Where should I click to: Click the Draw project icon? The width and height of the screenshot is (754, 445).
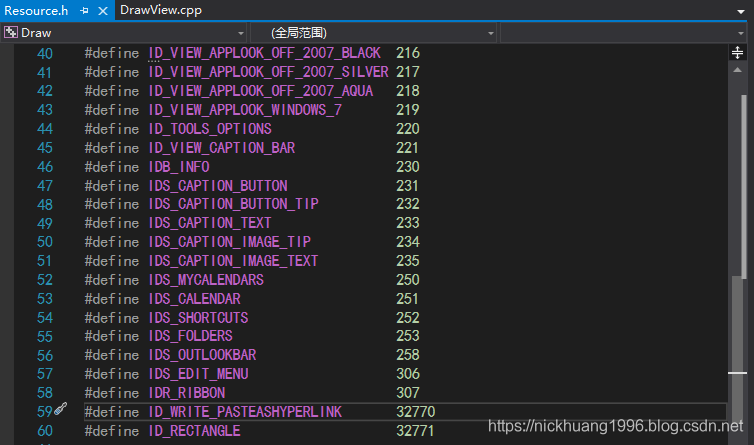pyautogui.click(x=11, y=32)
